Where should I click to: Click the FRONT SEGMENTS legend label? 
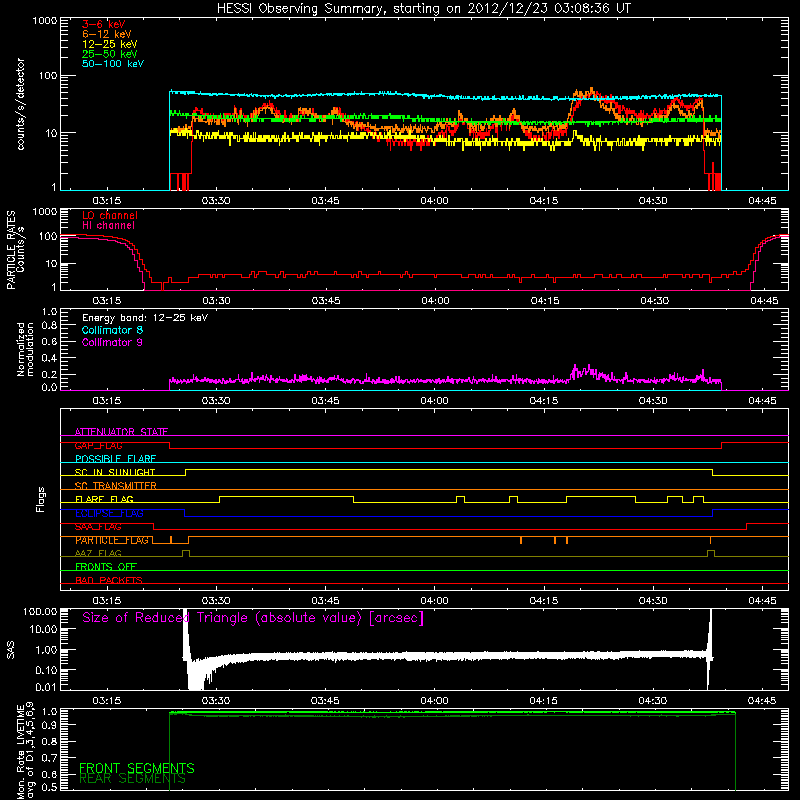(x=137, y=768)
